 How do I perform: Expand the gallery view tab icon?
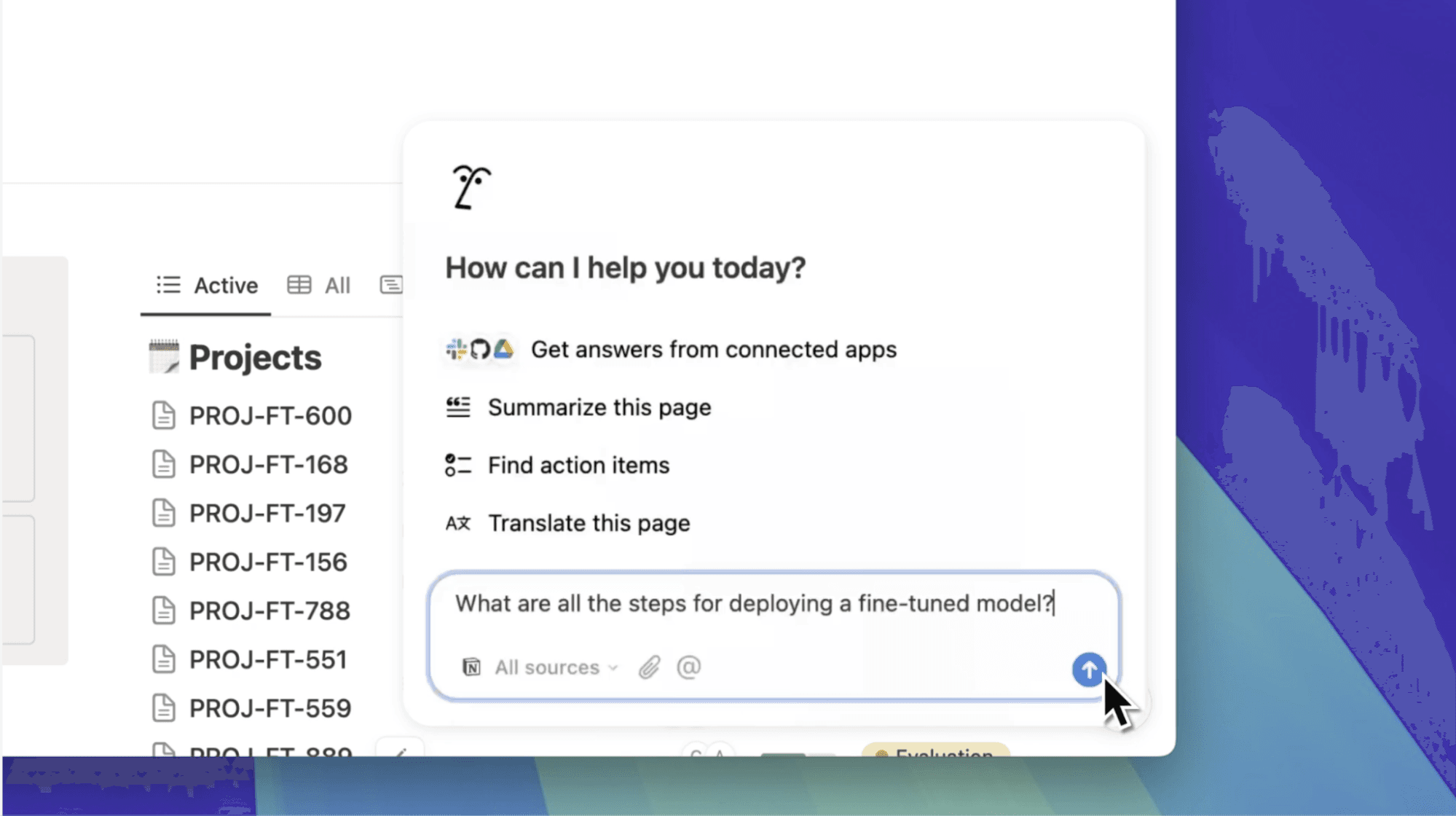391,284
